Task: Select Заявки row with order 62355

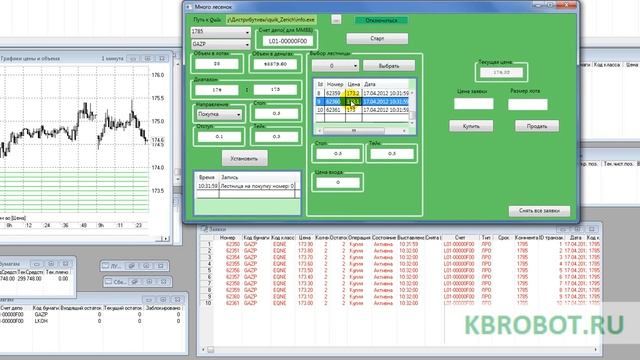Action: pos(400,264)
